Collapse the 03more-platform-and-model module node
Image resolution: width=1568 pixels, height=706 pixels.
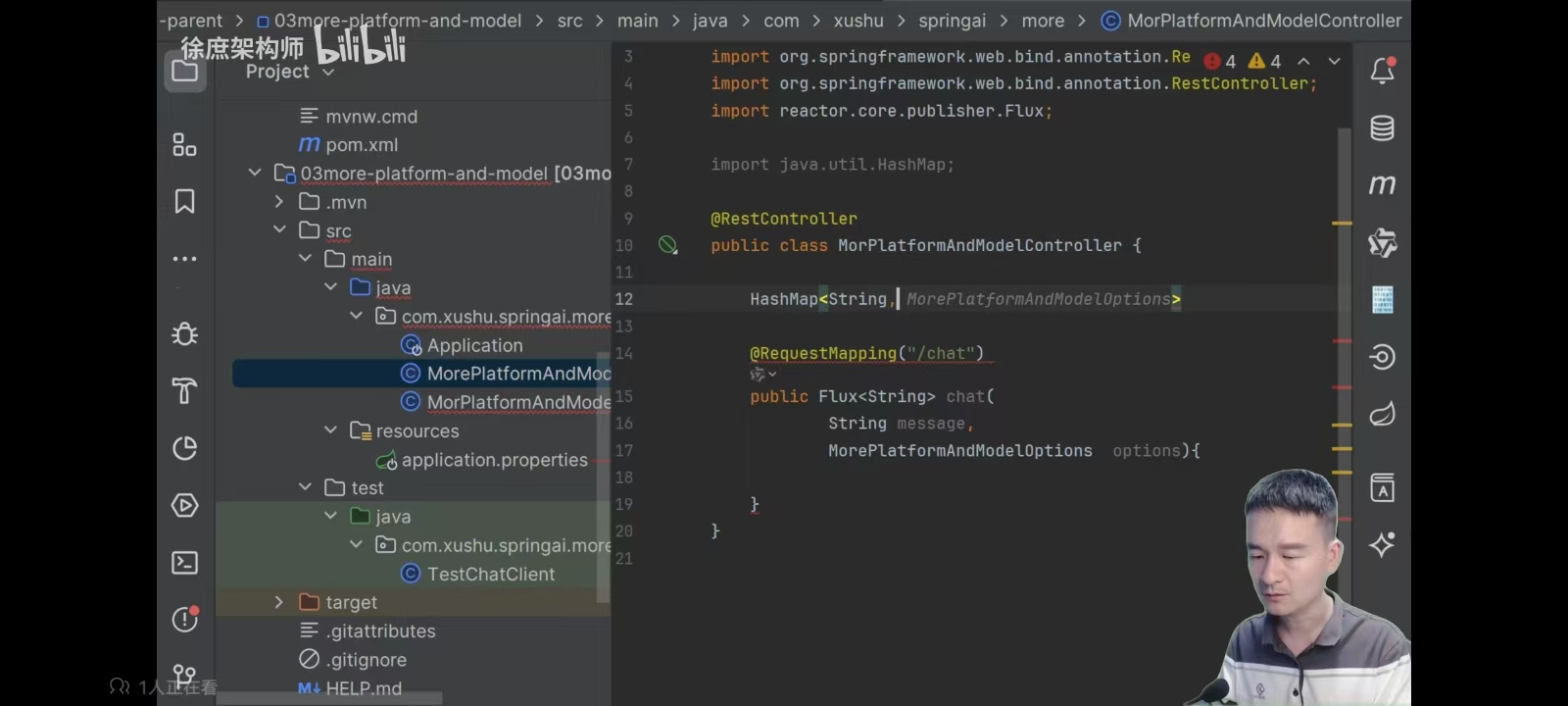point(255,173)
